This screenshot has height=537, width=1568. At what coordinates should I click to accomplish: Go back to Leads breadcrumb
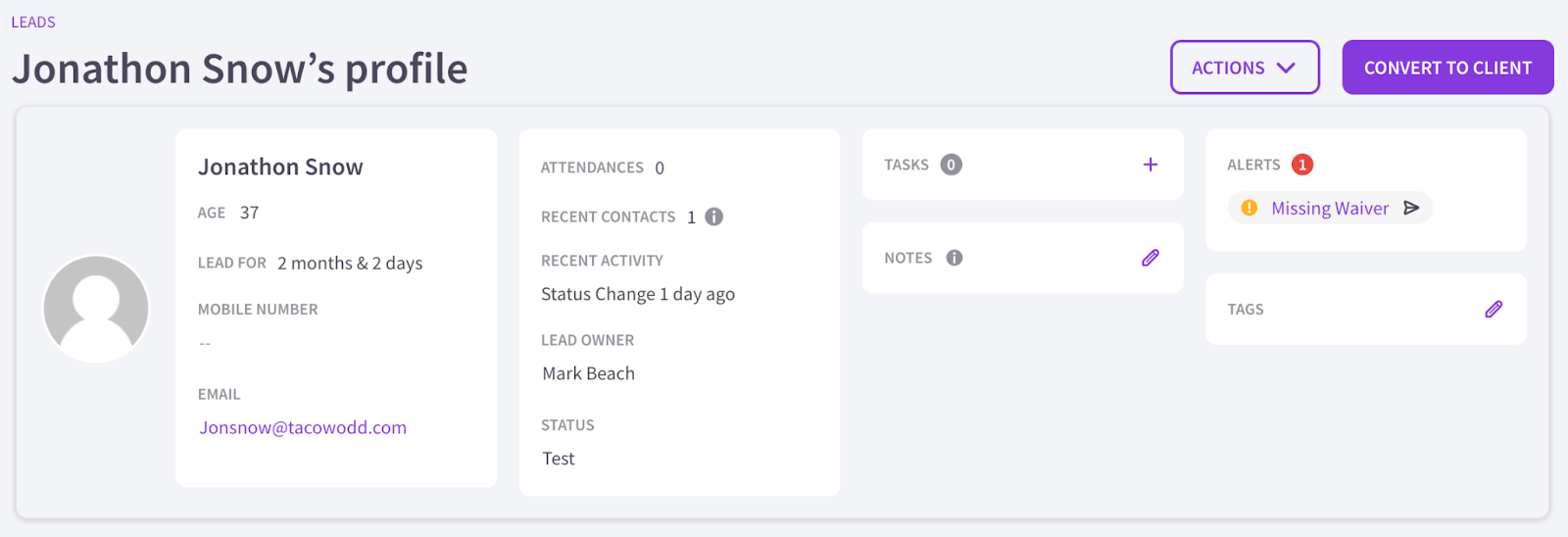(x=33, y=22)
